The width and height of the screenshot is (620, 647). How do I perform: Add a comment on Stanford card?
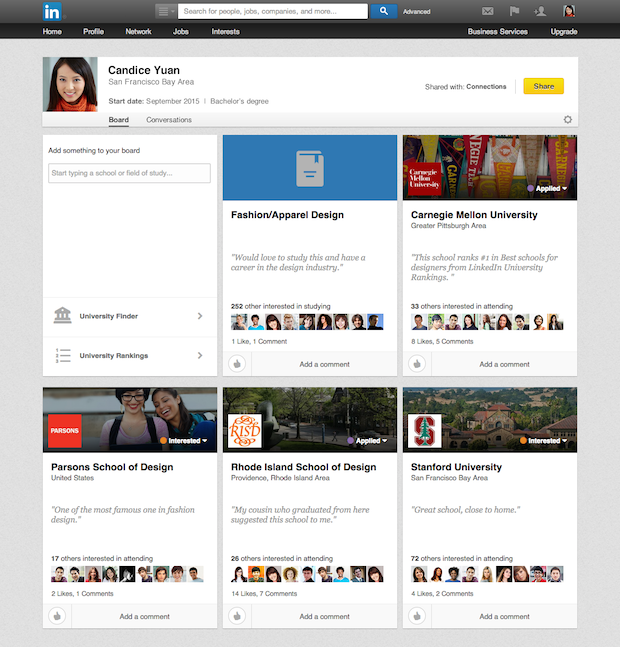pos(504,616)
